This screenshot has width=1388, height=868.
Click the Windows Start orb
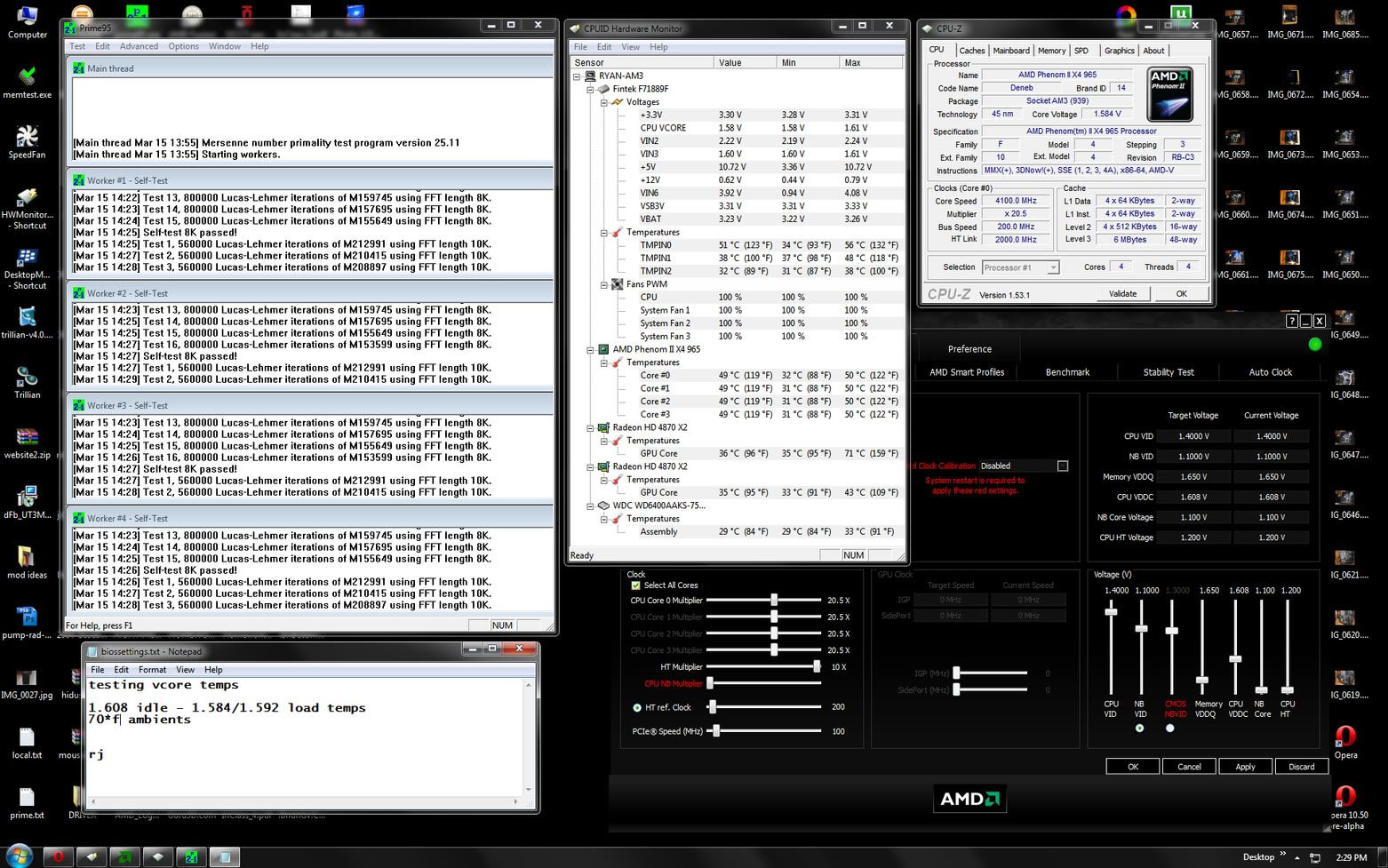click(20, 856)
